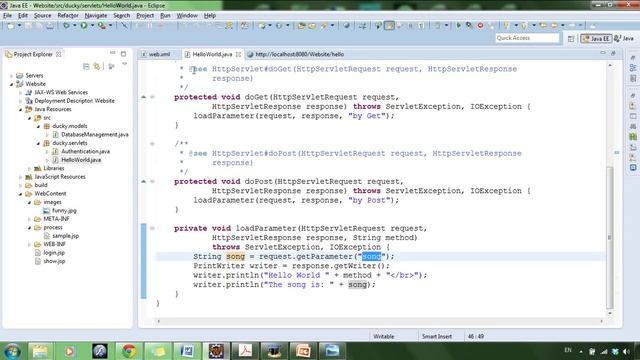Screen dimensions: 640x360
Task: Close the HelloWorld.java tab
Action: [x=238, y=54]
